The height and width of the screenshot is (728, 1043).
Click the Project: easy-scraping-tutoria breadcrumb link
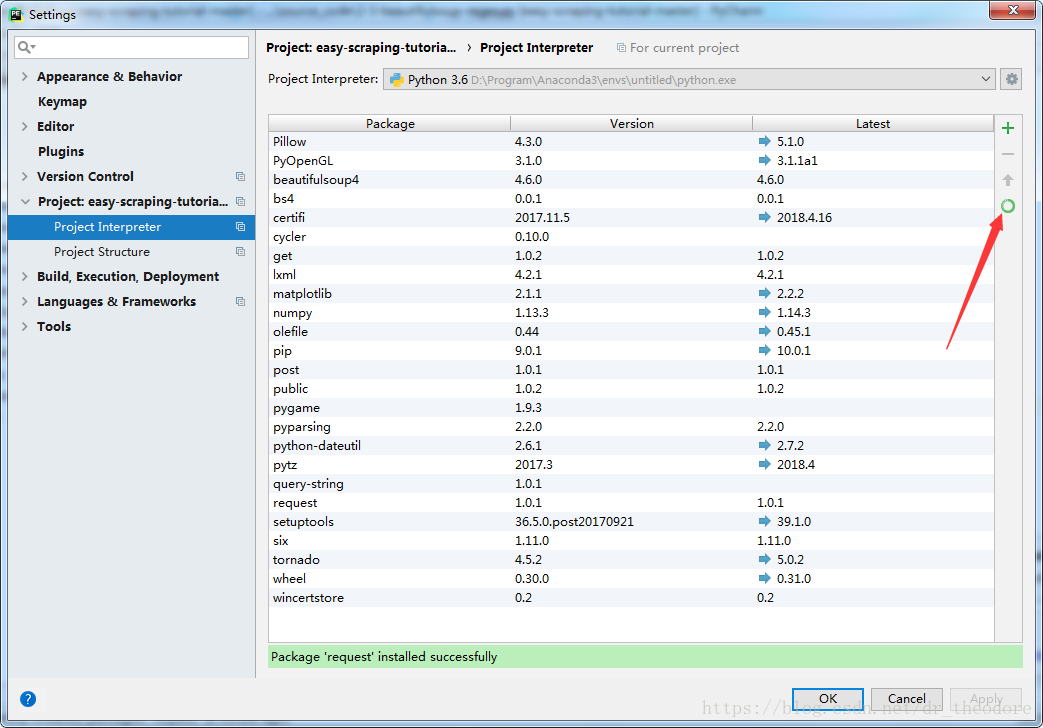[x=361, y=48]
